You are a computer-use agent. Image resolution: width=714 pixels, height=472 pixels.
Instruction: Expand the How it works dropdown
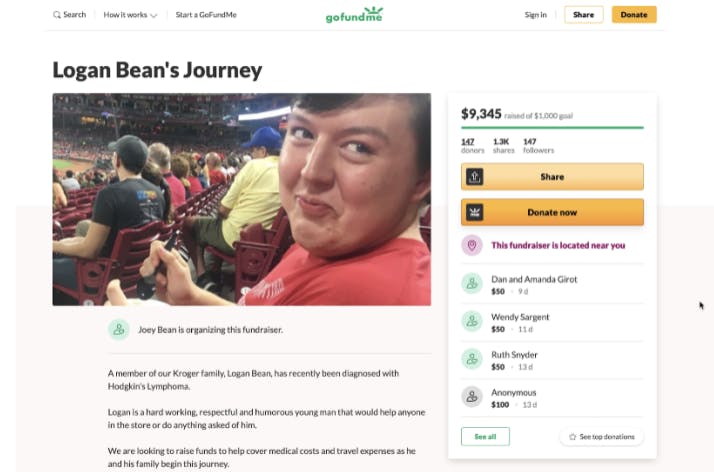tap(130, 15)
